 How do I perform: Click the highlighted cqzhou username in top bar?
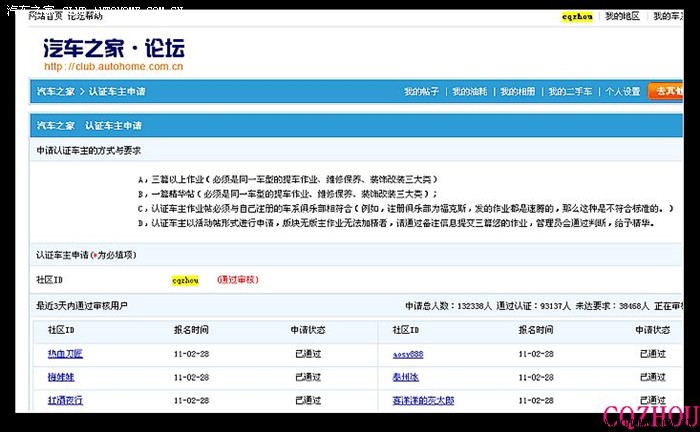pos(577,17)
